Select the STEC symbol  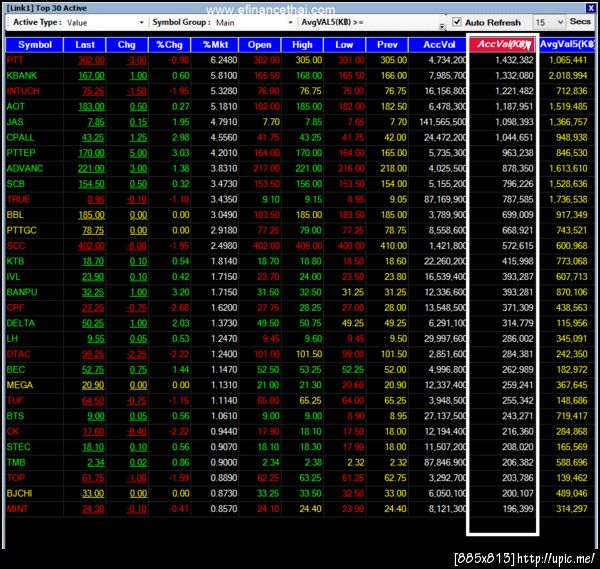coord(18,447)
